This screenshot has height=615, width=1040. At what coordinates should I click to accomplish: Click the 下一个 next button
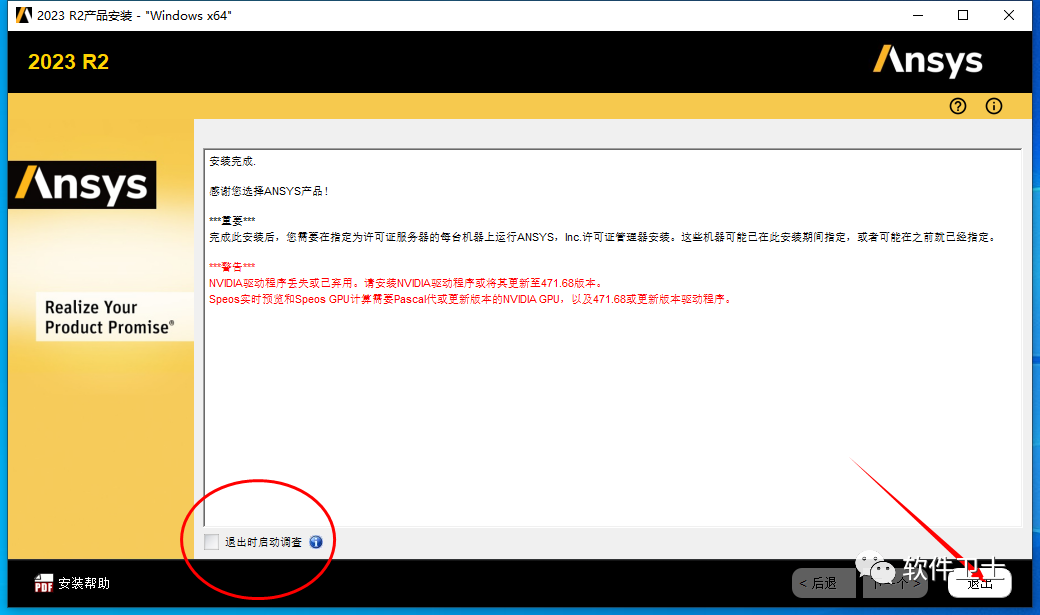point(895,583)
